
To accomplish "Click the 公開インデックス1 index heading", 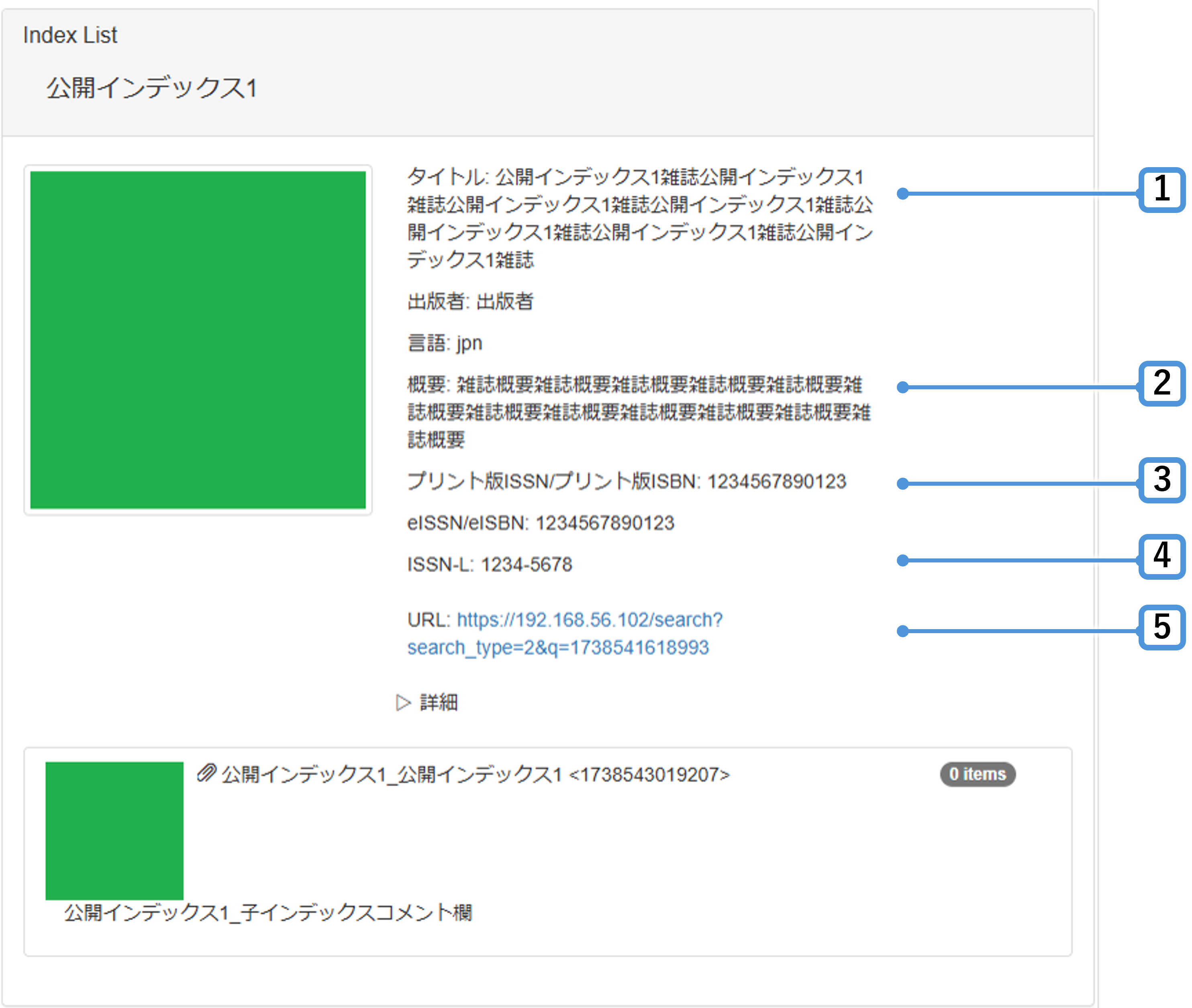I will pos(151,88).
